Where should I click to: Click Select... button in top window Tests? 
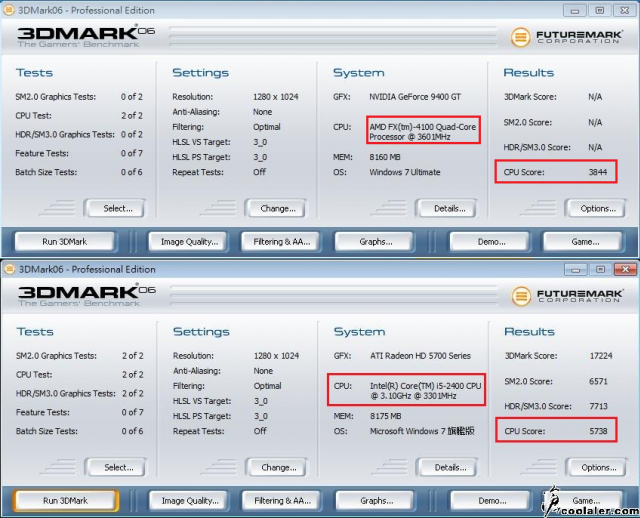115,208
